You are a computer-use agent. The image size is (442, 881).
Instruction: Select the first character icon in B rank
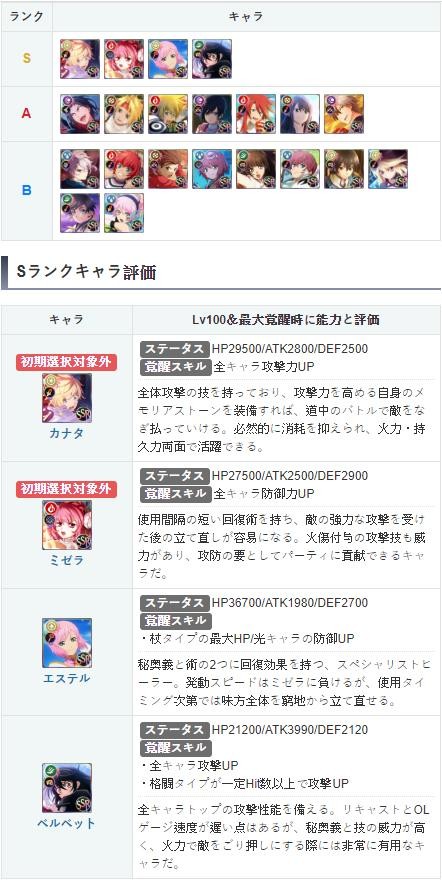(x=80, y=169)
